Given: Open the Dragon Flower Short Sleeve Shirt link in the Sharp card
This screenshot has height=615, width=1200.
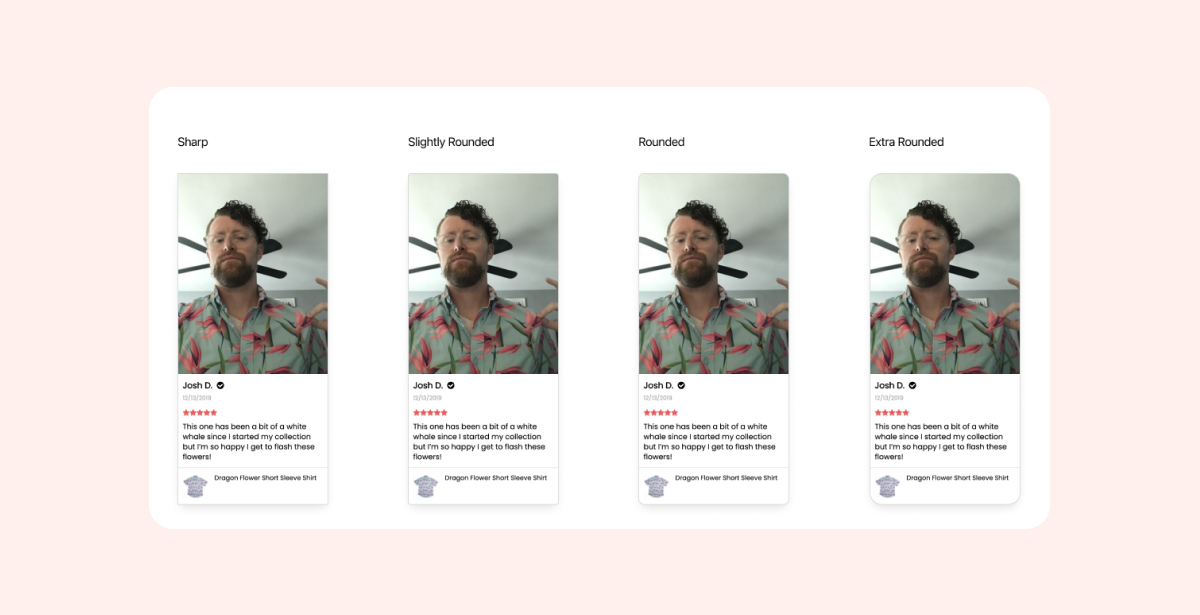Looking at the screenshot, I should [265, 478].
